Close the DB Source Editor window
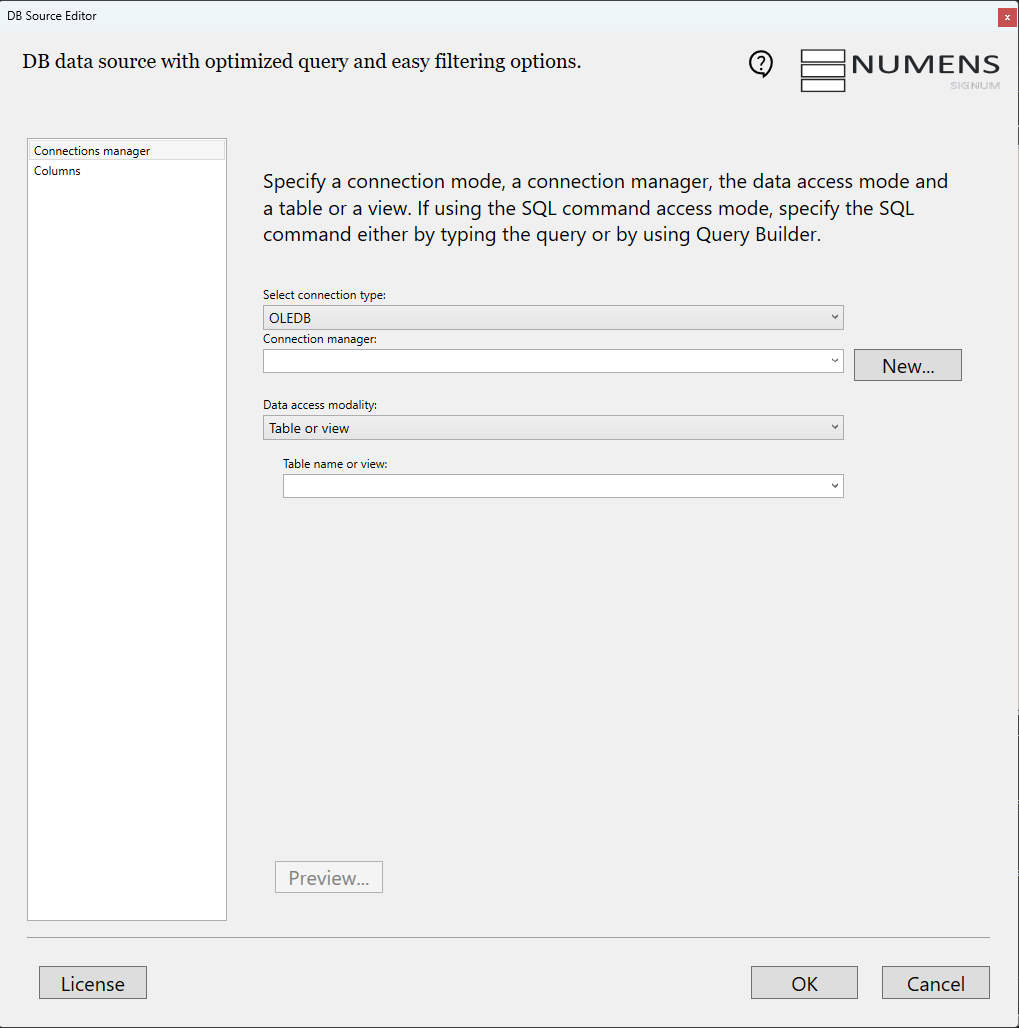The width and height of the screenshot is (1019, 1028). (x=1007, y=17)
